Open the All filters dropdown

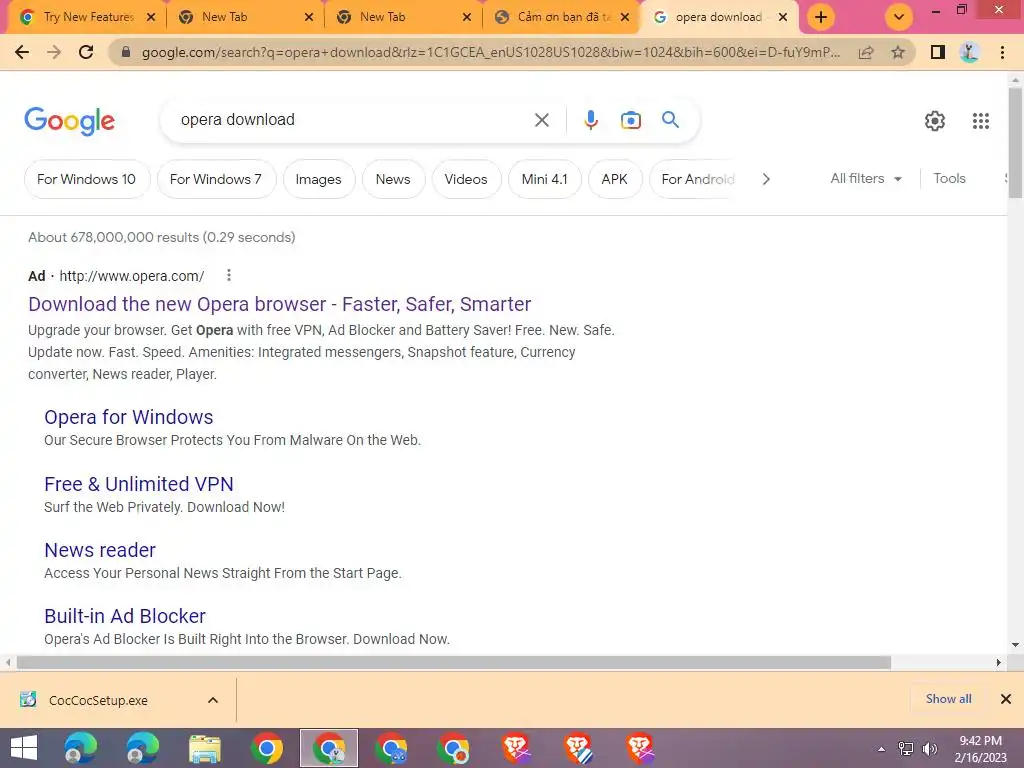pos(866,178)
